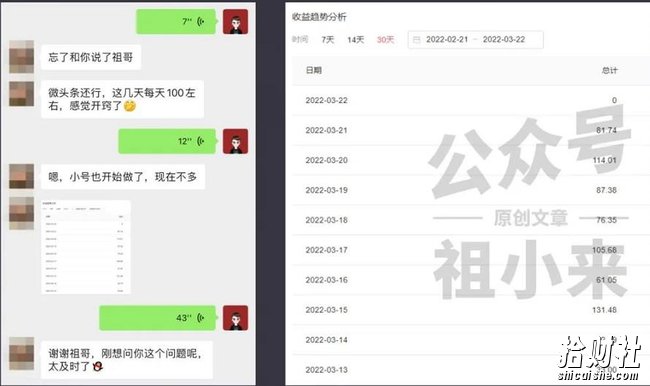The image size is (650, 386).
Task: Play the 12-second voice message
Action: click(x=167, y=141)
